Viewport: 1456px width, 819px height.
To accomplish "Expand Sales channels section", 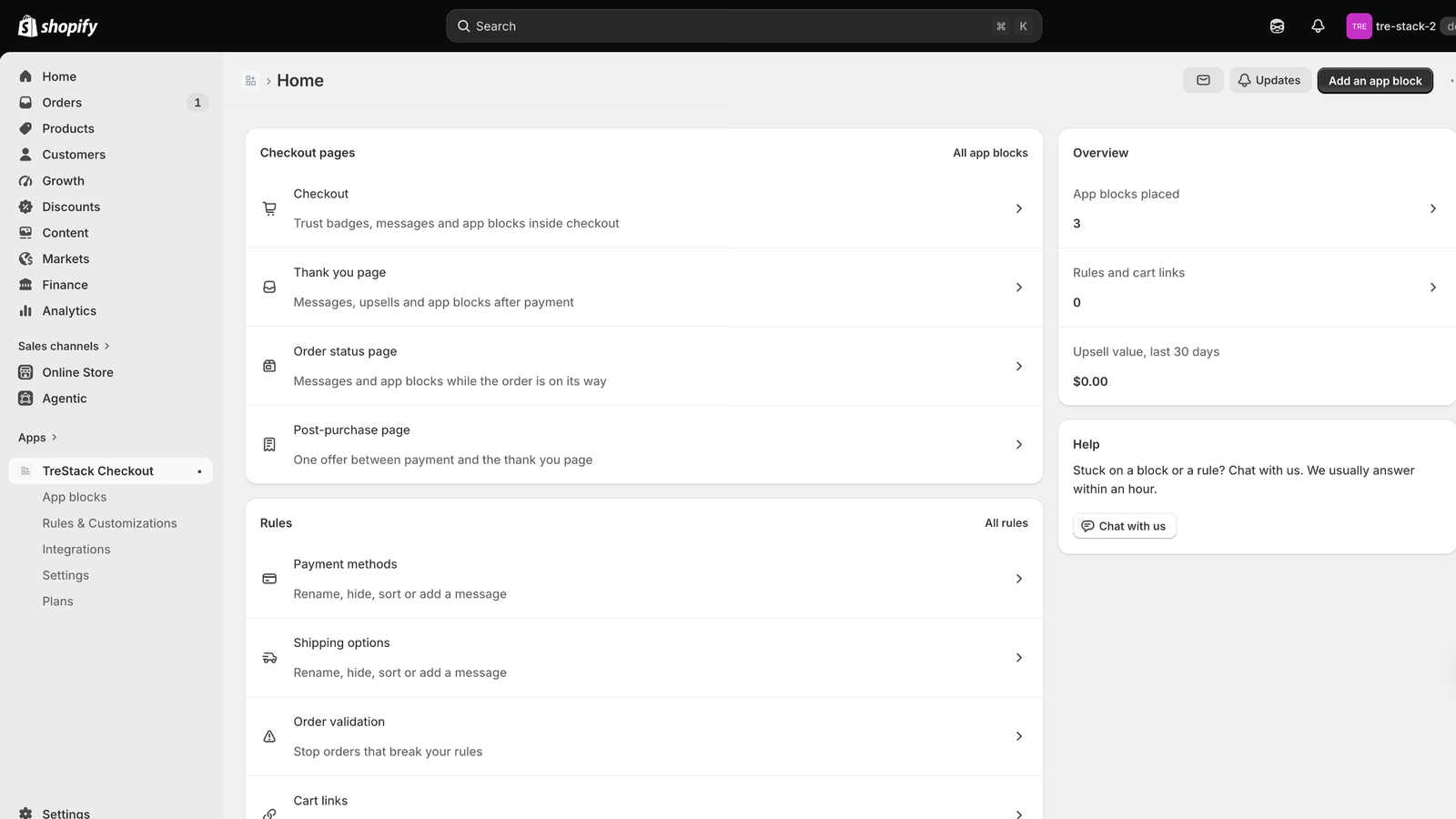I will 64,346.
